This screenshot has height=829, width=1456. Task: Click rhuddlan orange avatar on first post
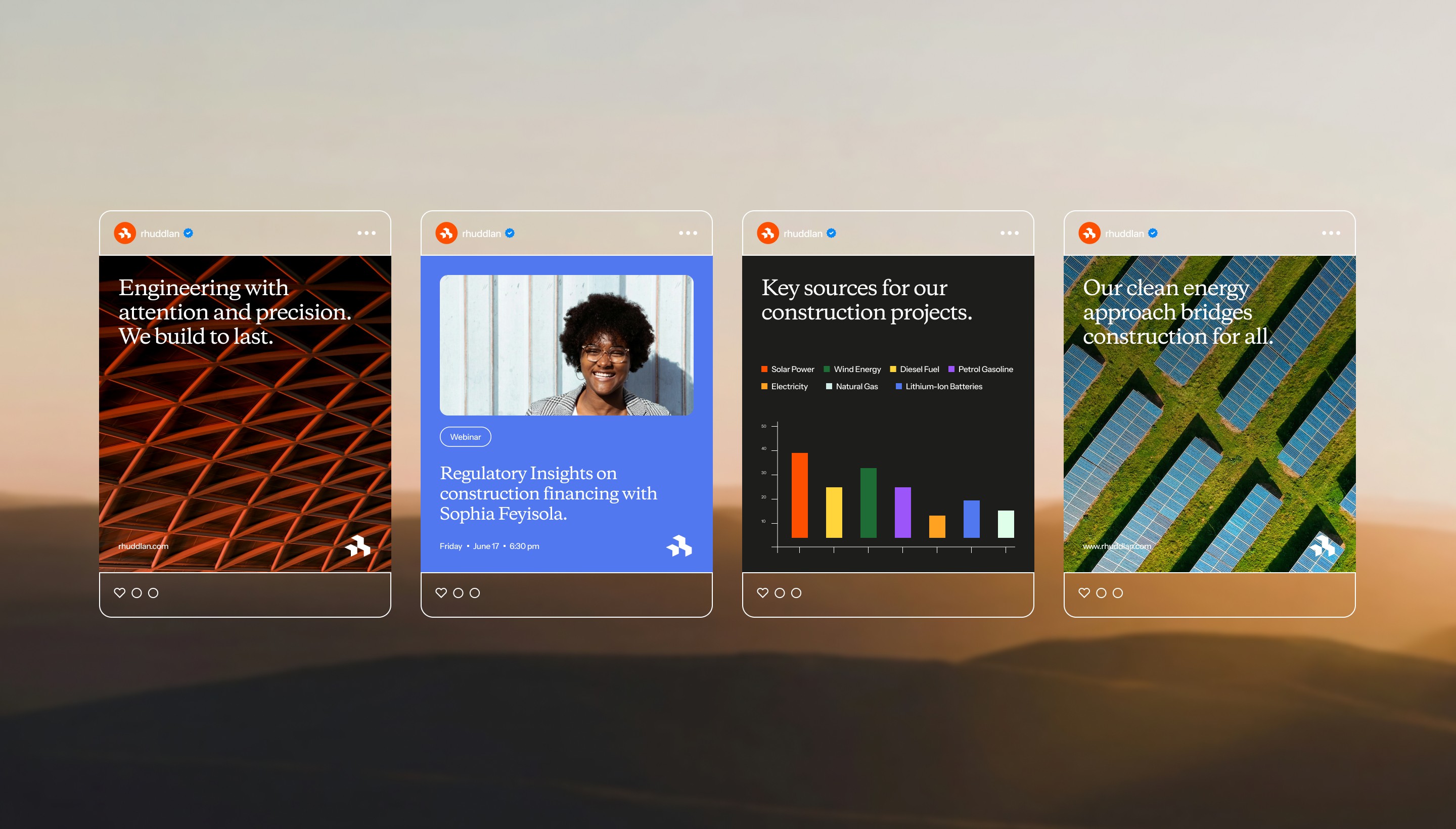point(125,233)
